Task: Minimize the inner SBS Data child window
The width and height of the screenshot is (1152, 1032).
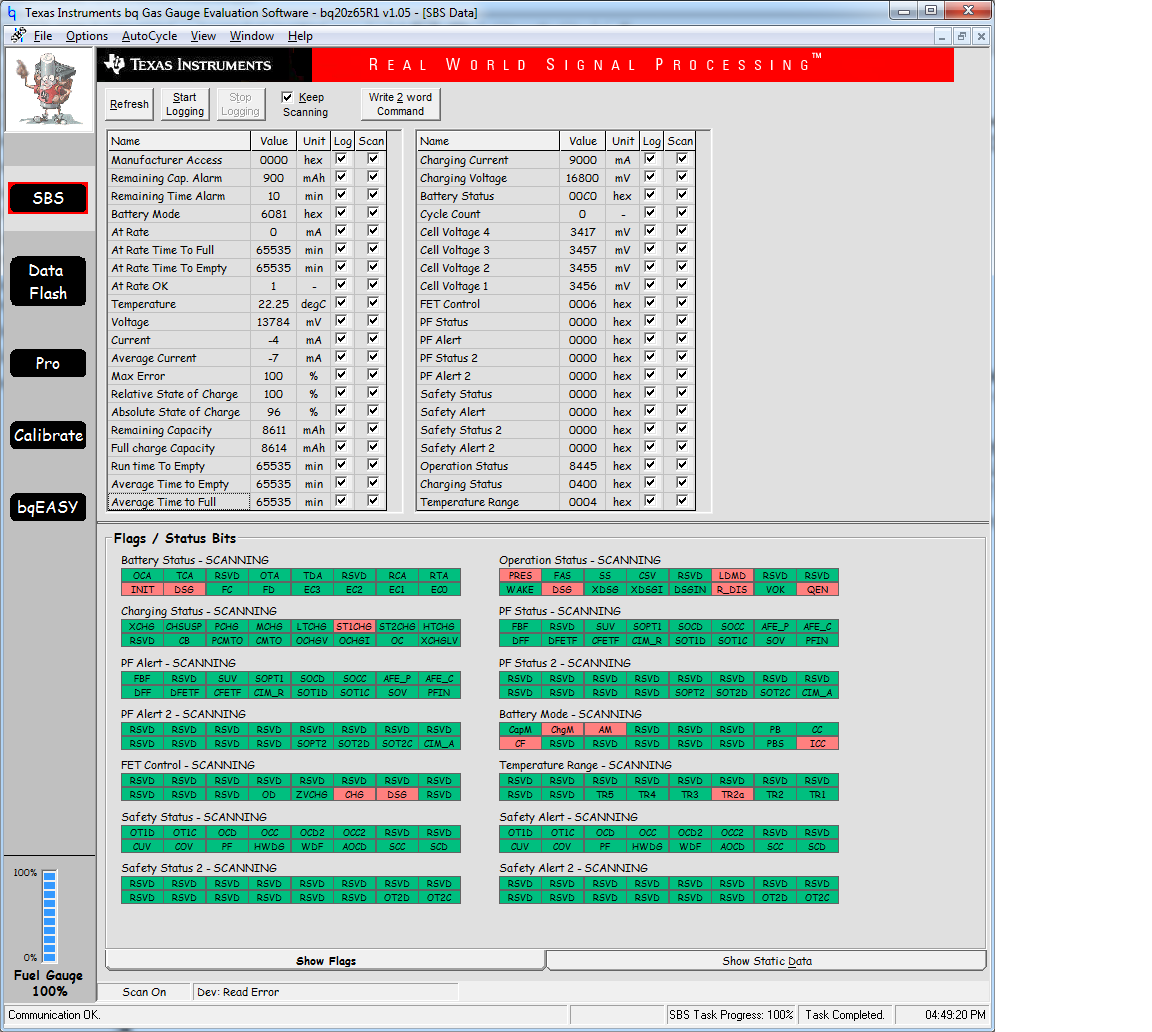Action: [943, 36]
